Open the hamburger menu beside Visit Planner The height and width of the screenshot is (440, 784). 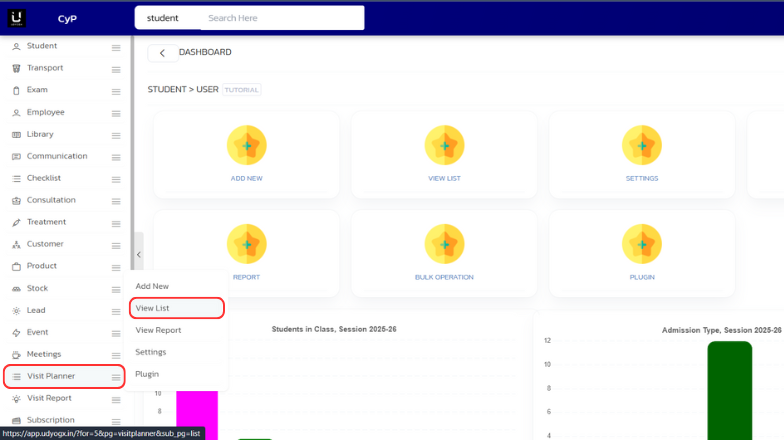point(116,377)
